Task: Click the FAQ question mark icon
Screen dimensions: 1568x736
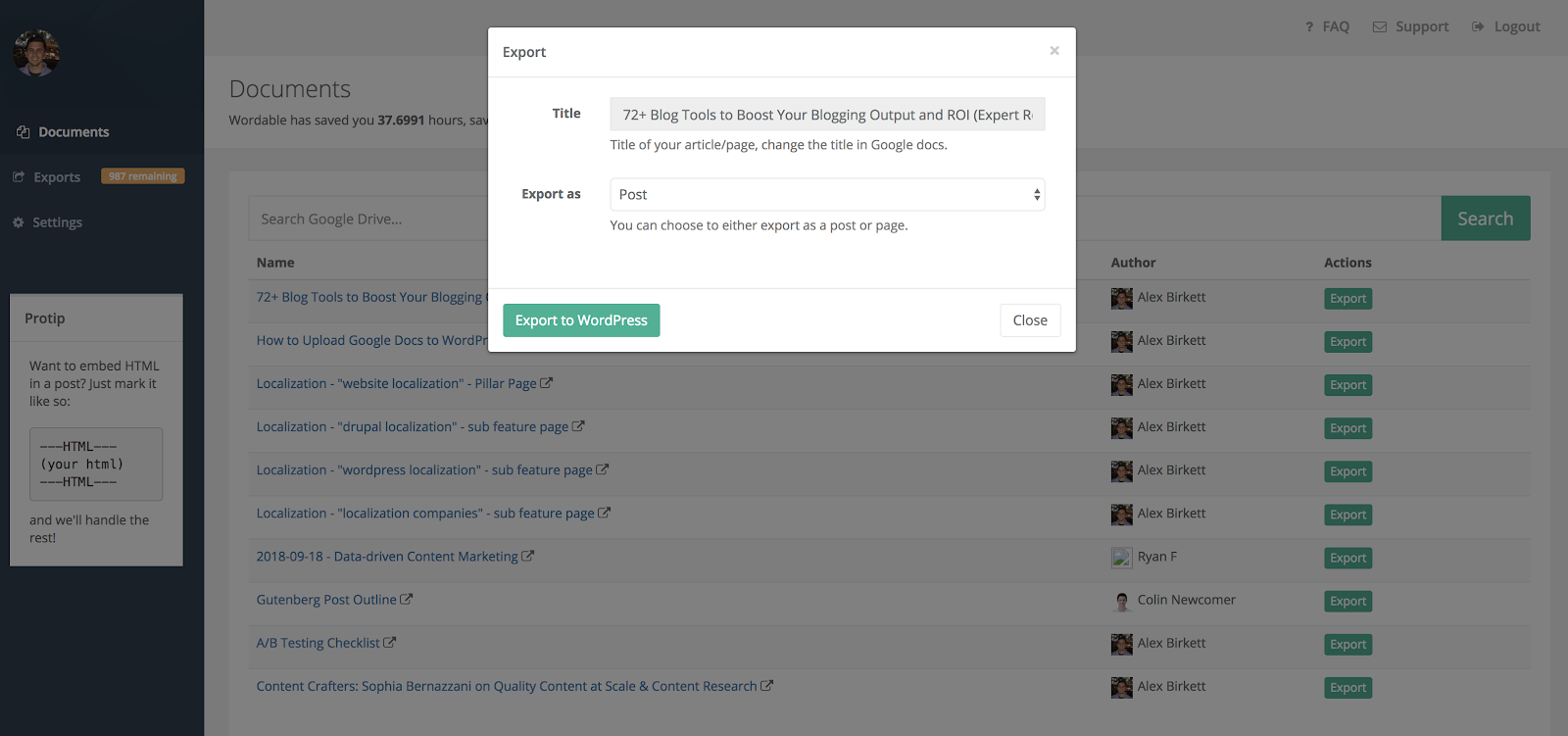Action: (1309, 26)
